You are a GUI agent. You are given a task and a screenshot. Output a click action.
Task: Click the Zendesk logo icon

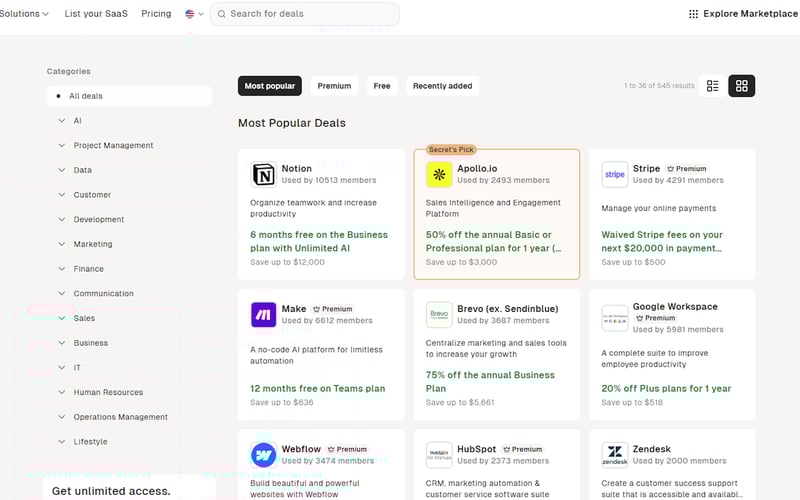(614, 455)
